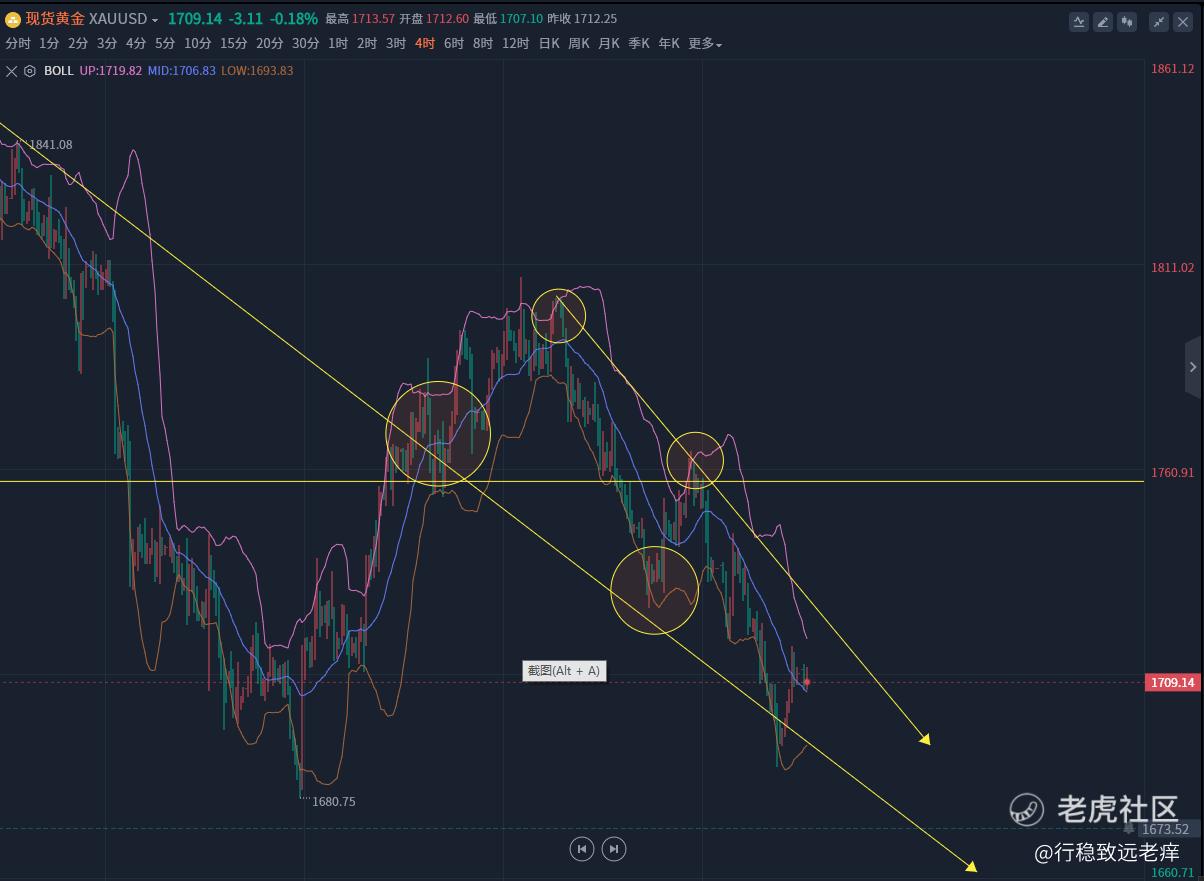
Task: Jump to next bar playback button
Action: (x=614, y=849)
